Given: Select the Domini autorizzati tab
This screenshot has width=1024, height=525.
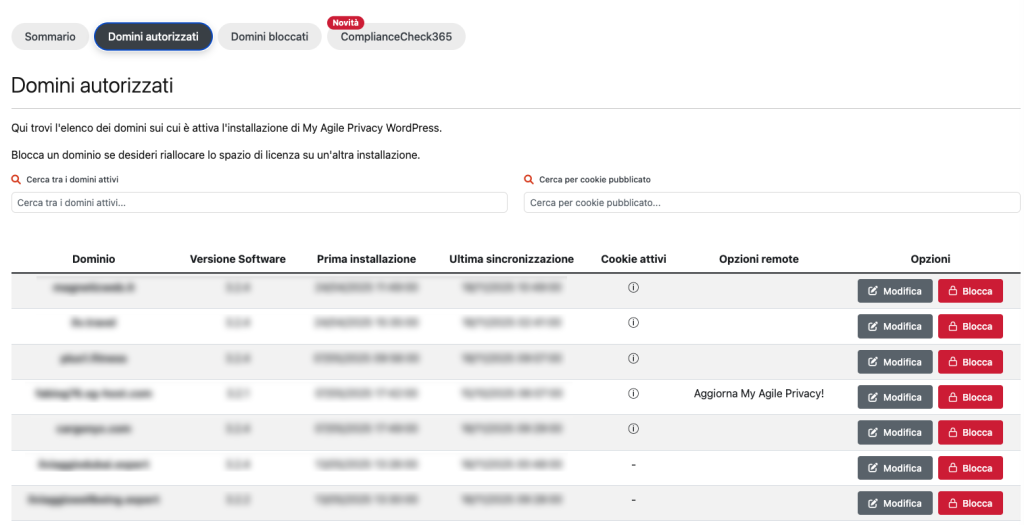Looking at the screenshot, I should tap(153, 37).
